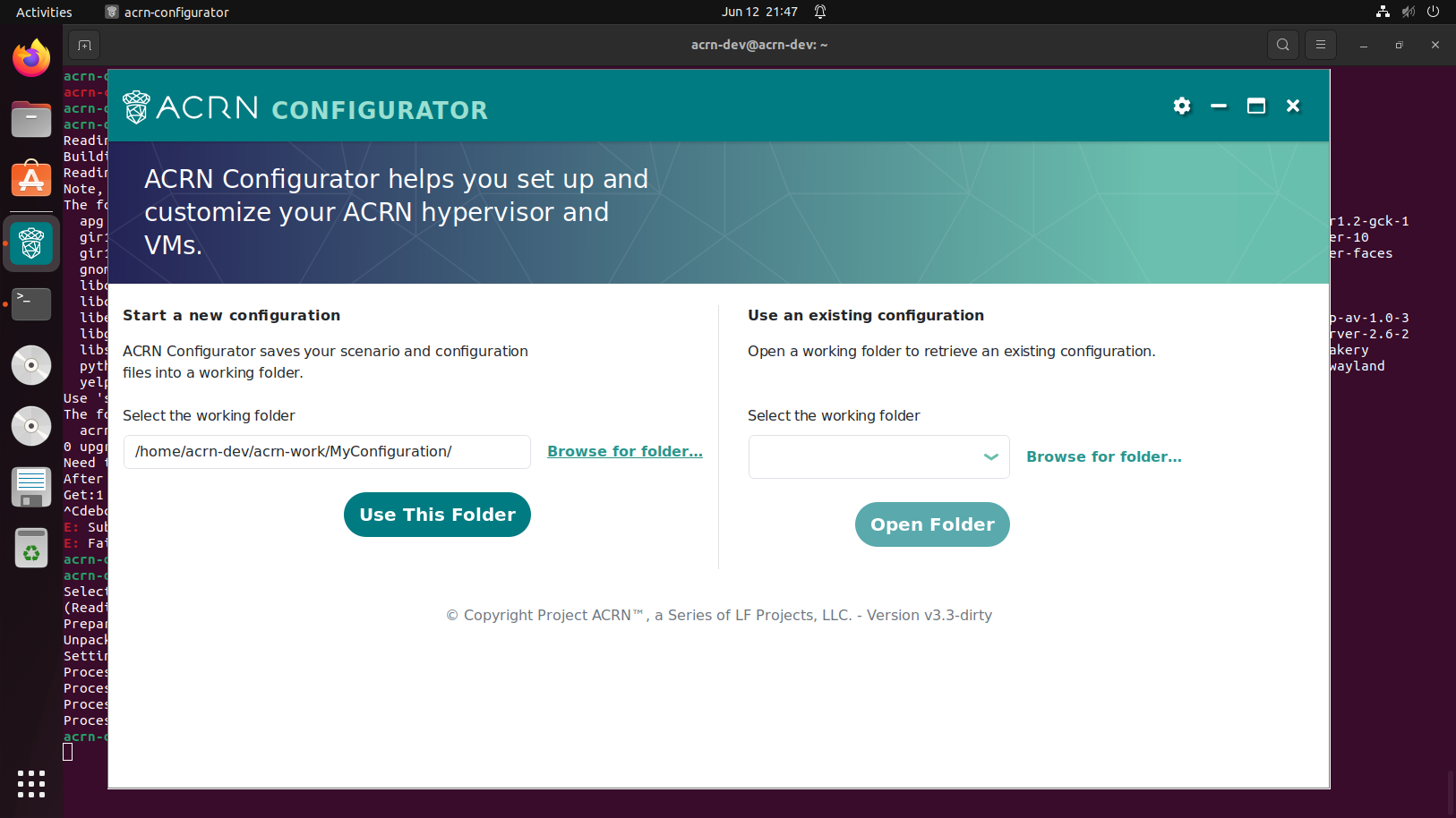
Task: Click the working folder path input field
Action: 327,451
